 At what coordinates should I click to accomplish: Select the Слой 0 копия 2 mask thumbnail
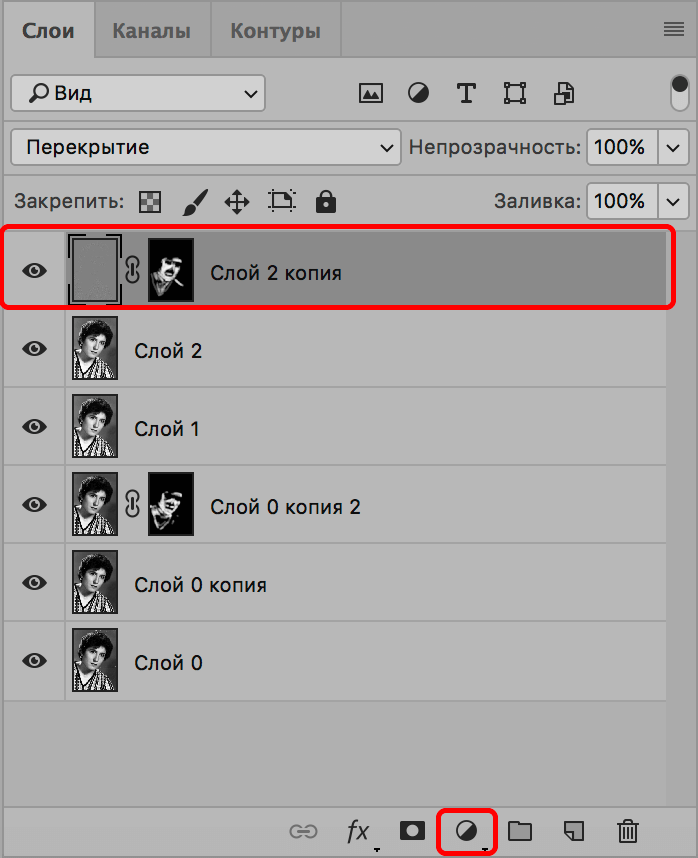tap(171, 505)
